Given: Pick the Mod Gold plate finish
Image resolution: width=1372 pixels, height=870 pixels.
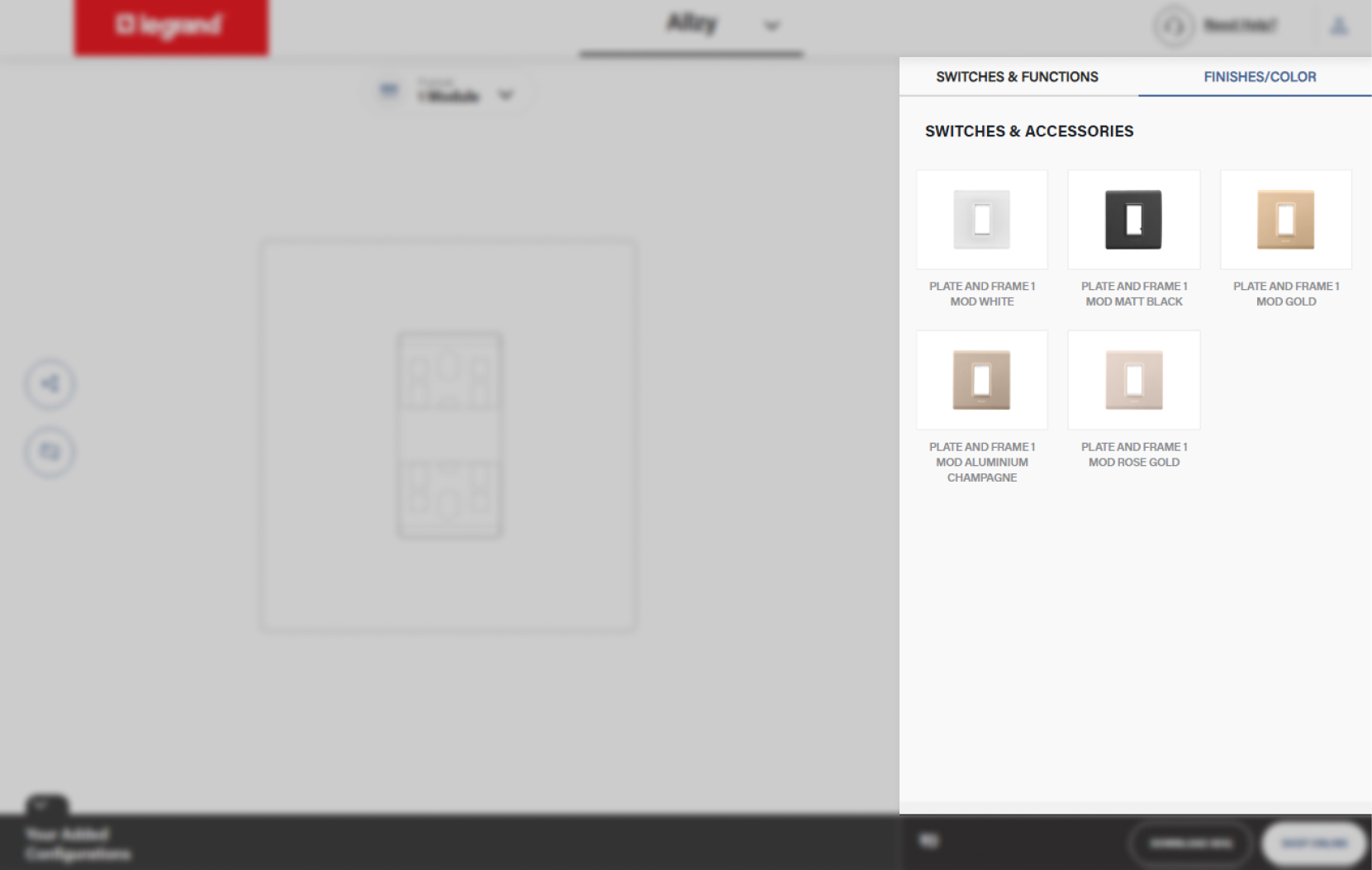Looking at the screenshot, I should point(1285,221).
